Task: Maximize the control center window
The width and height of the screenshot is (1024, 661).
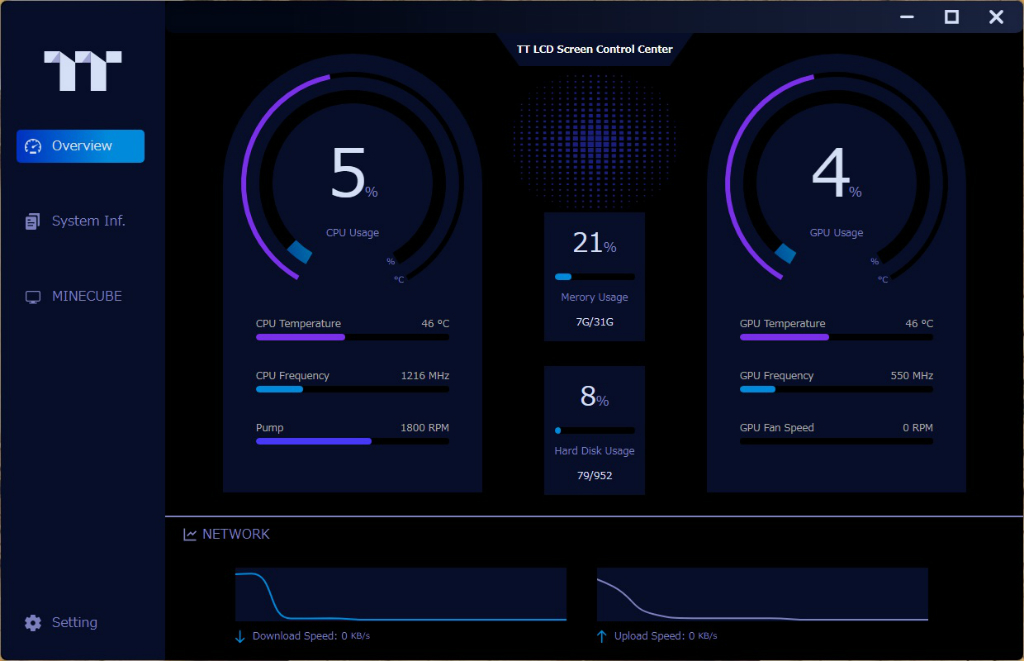Action: point(952,17)
